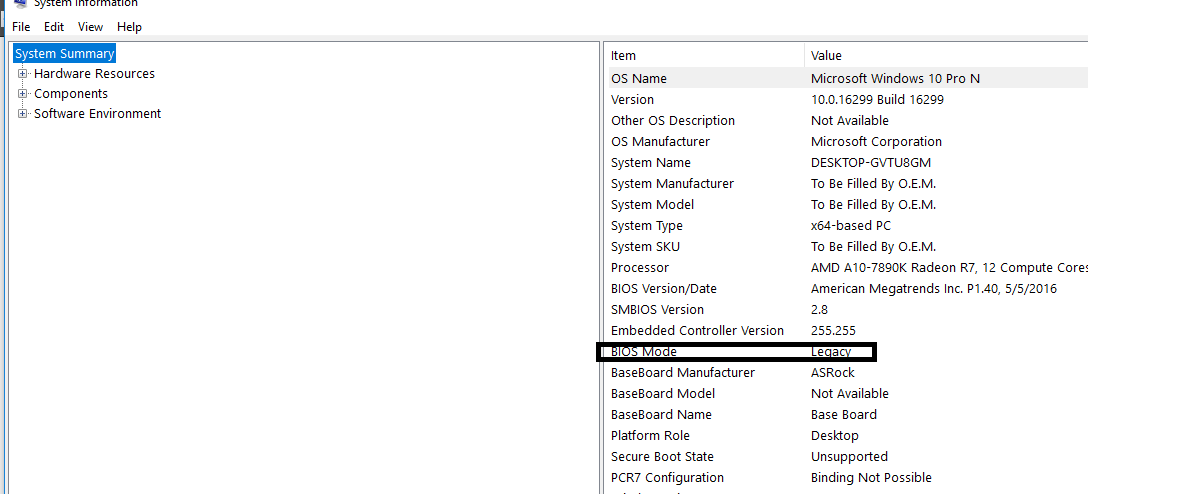Select the BaseBoard Name row label

point(661,415)
